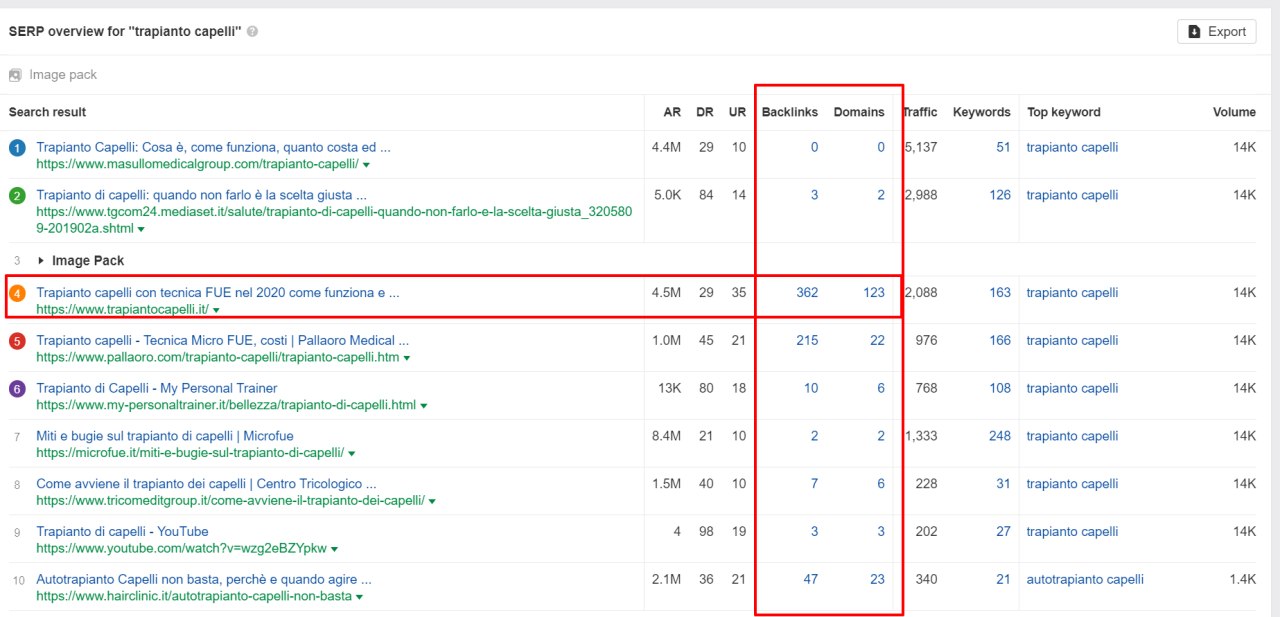Click the Backlinks column header
This screenshot has width=1280, height=617.
(790, 112)
